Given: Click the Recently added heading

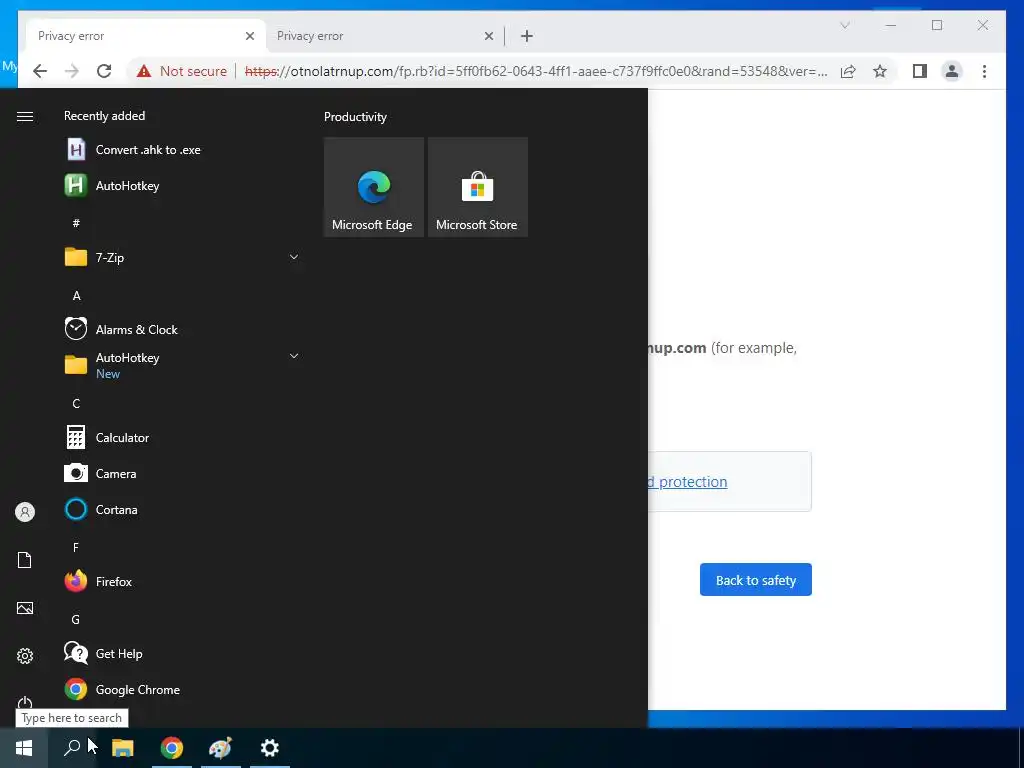Looking at the screenshot, I should tap(104, 116).
